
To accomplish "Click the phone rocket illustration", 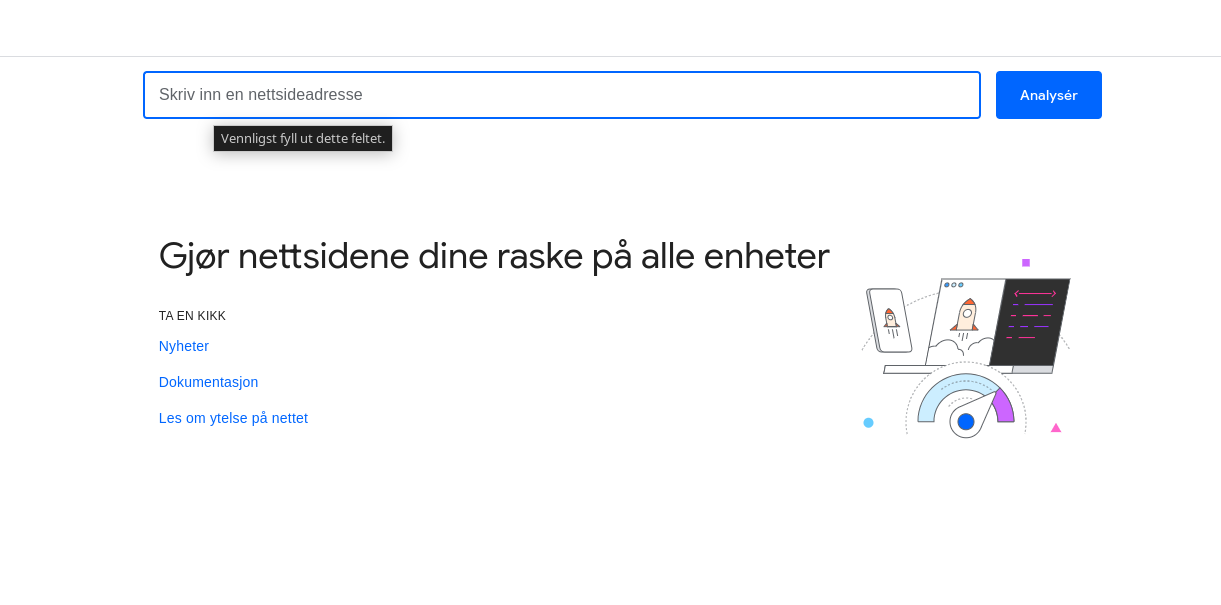I will coord(890,320).
